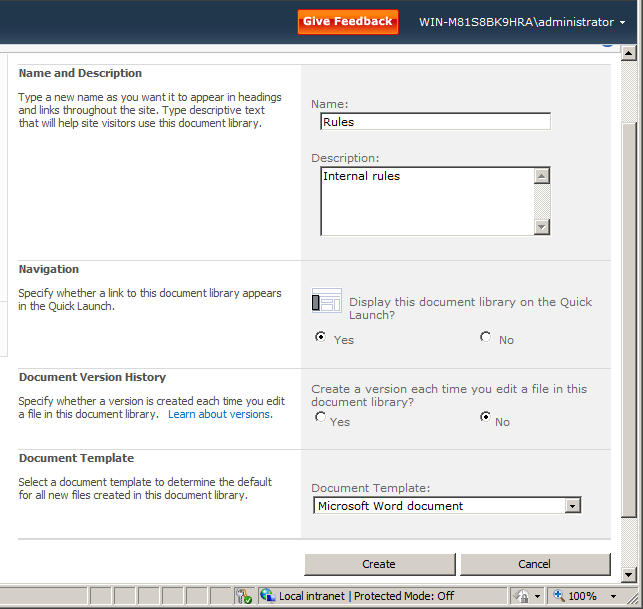
Task: Click the Navigation section heading
Action: [x=49, y=269]
